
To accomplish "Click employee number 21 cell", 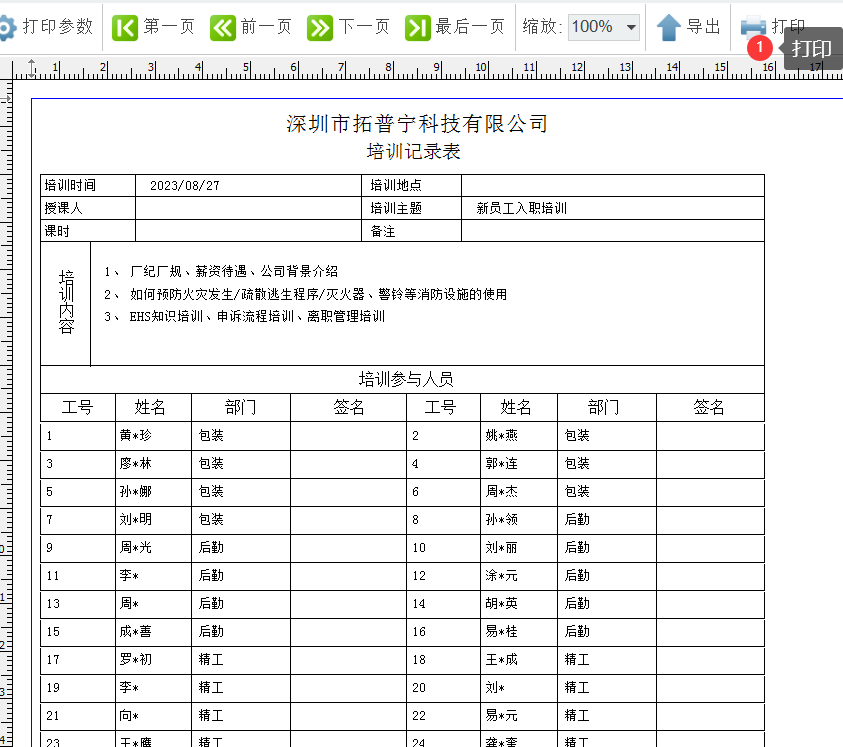I will pyautogui.click(x=78, y=716).
